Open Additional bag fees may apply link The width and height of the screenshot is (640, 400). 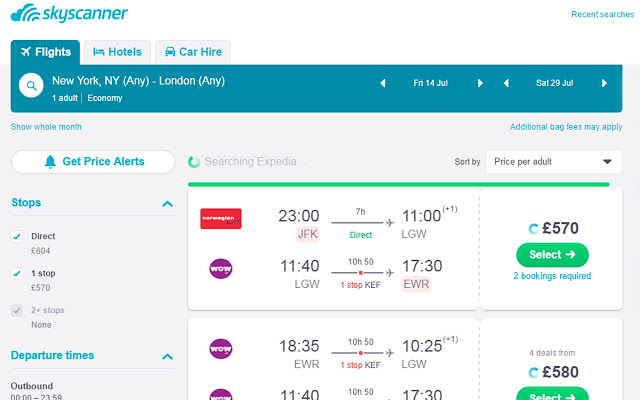click(x=566, y=127)
